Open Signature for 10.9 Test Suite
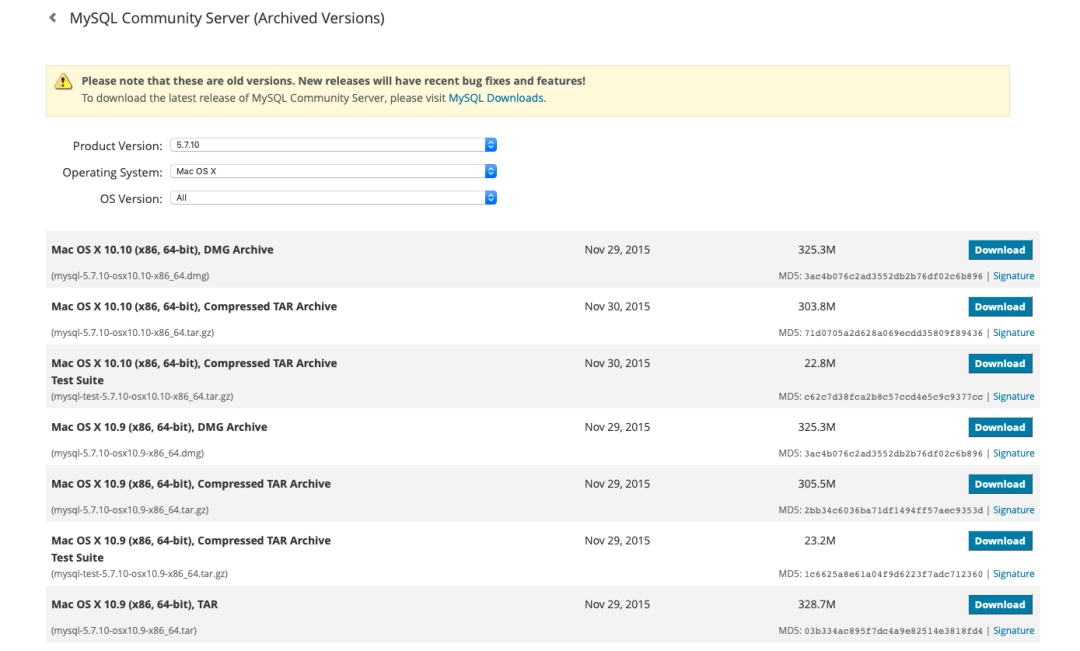The height and width of the screenshot is (651, 1080). pos(1013,574)
